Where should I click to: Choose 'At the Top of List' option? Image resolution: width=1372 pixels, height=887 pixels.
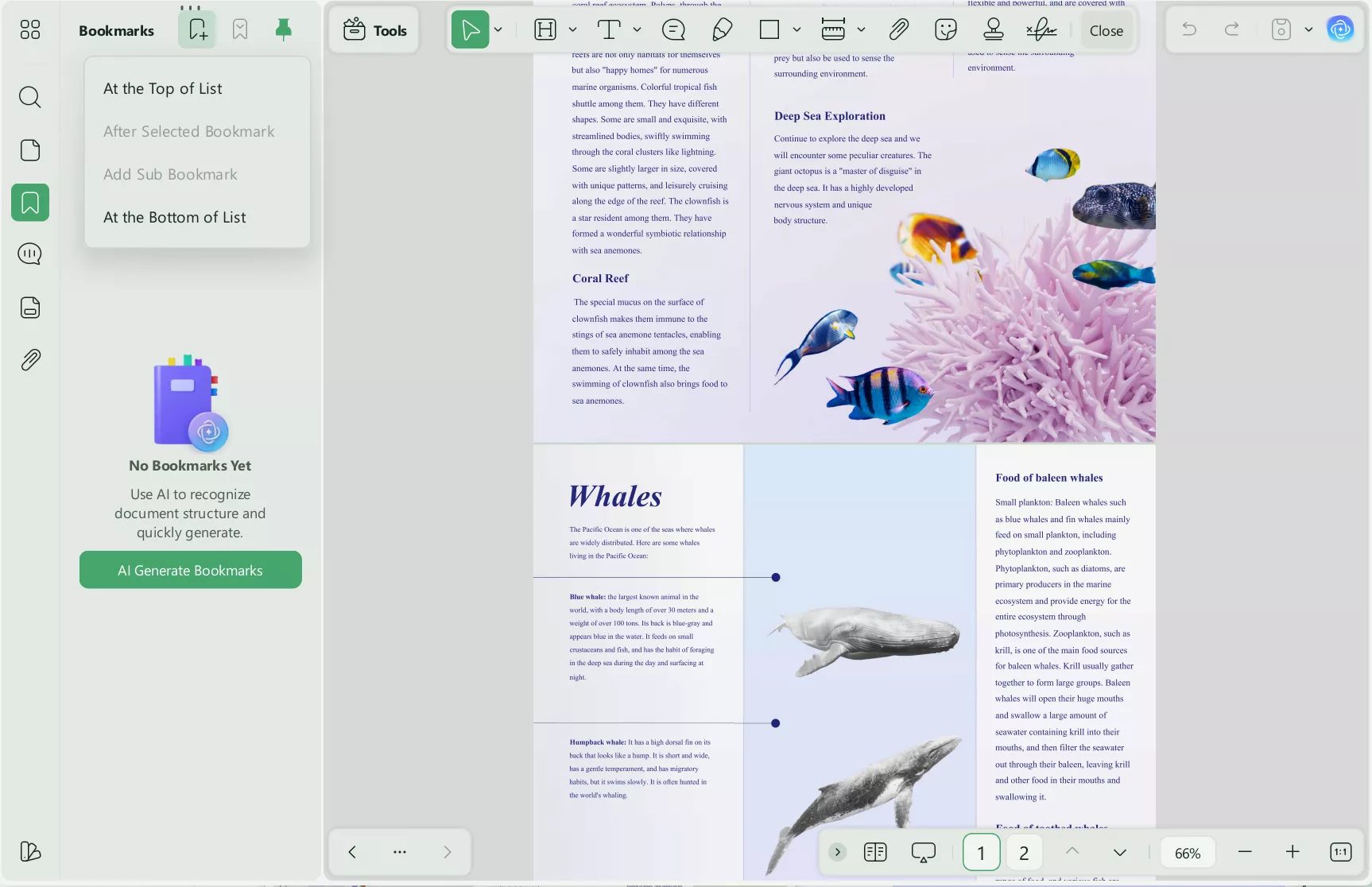(x=163, y=88)
